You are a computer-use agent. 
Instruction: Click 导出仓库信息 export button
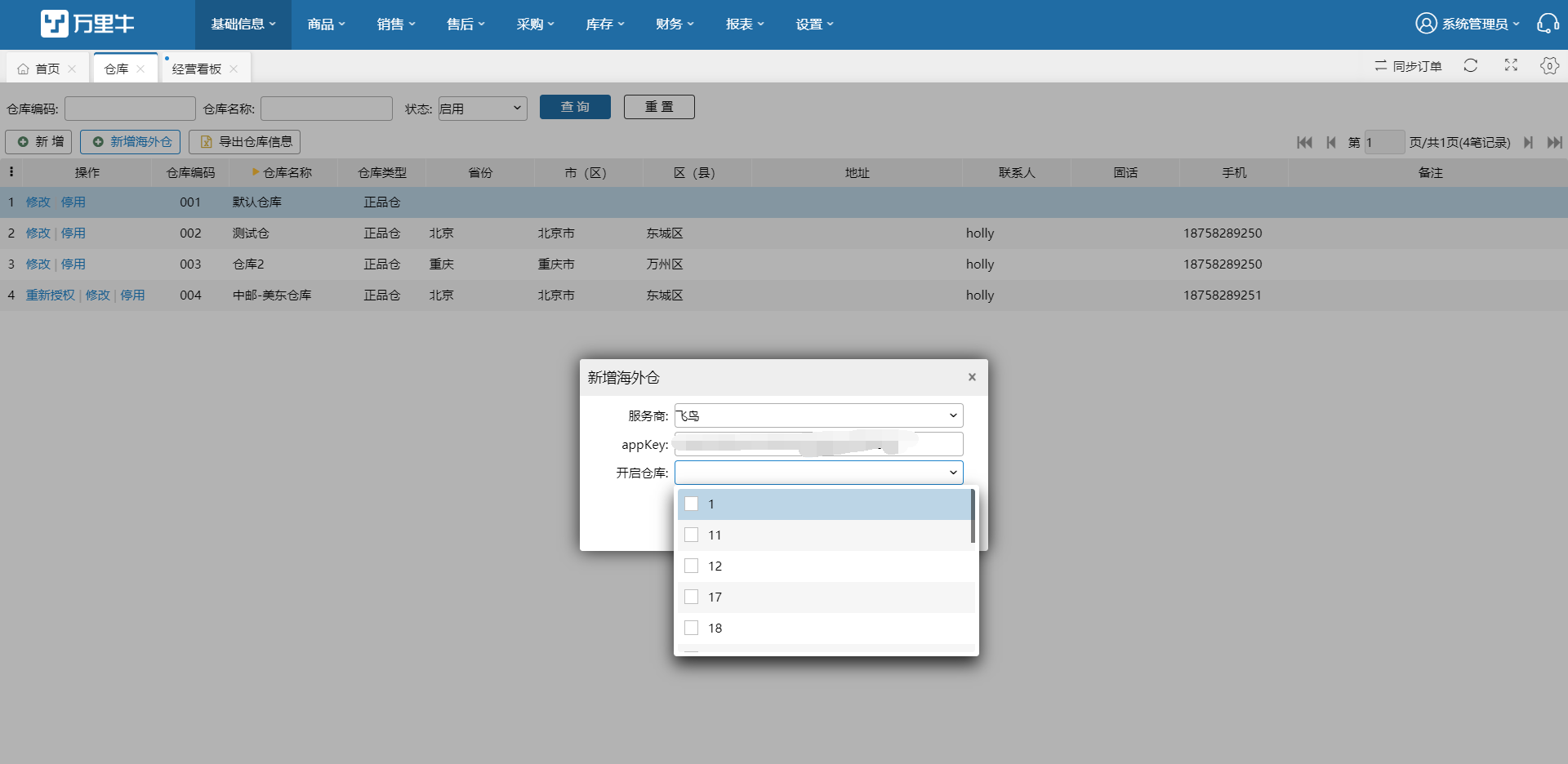(245, 142)
